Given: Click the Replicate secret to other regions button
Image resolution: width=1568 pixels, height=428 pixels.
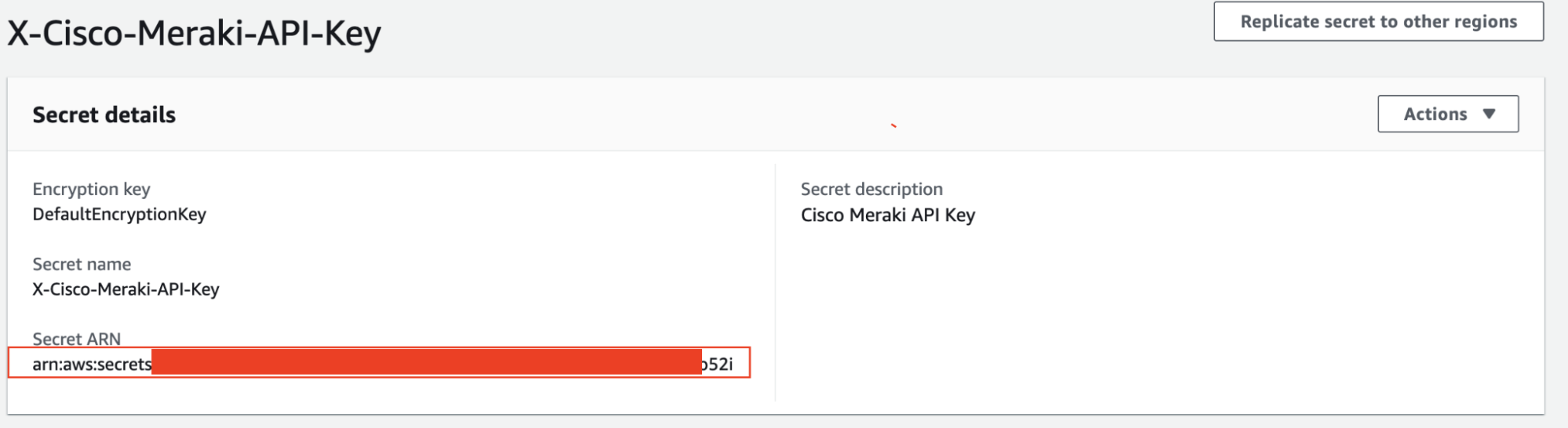Looking at the screenshot, I should (1378, 21).
